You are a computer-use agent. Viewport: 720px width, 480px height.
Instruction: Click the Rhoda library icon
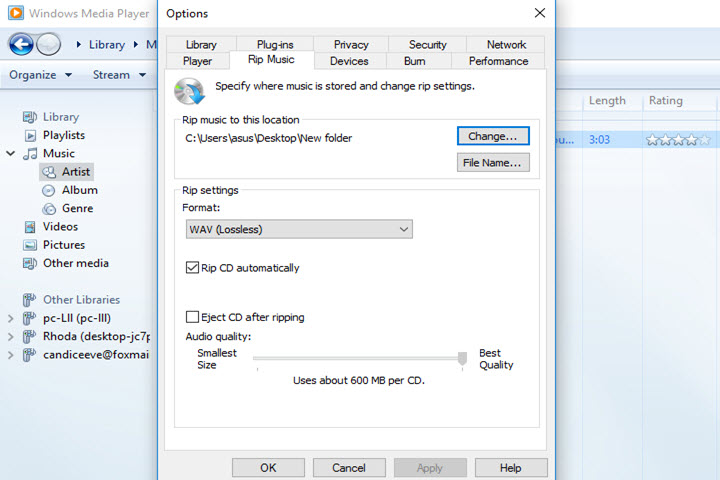click(29, 337)
